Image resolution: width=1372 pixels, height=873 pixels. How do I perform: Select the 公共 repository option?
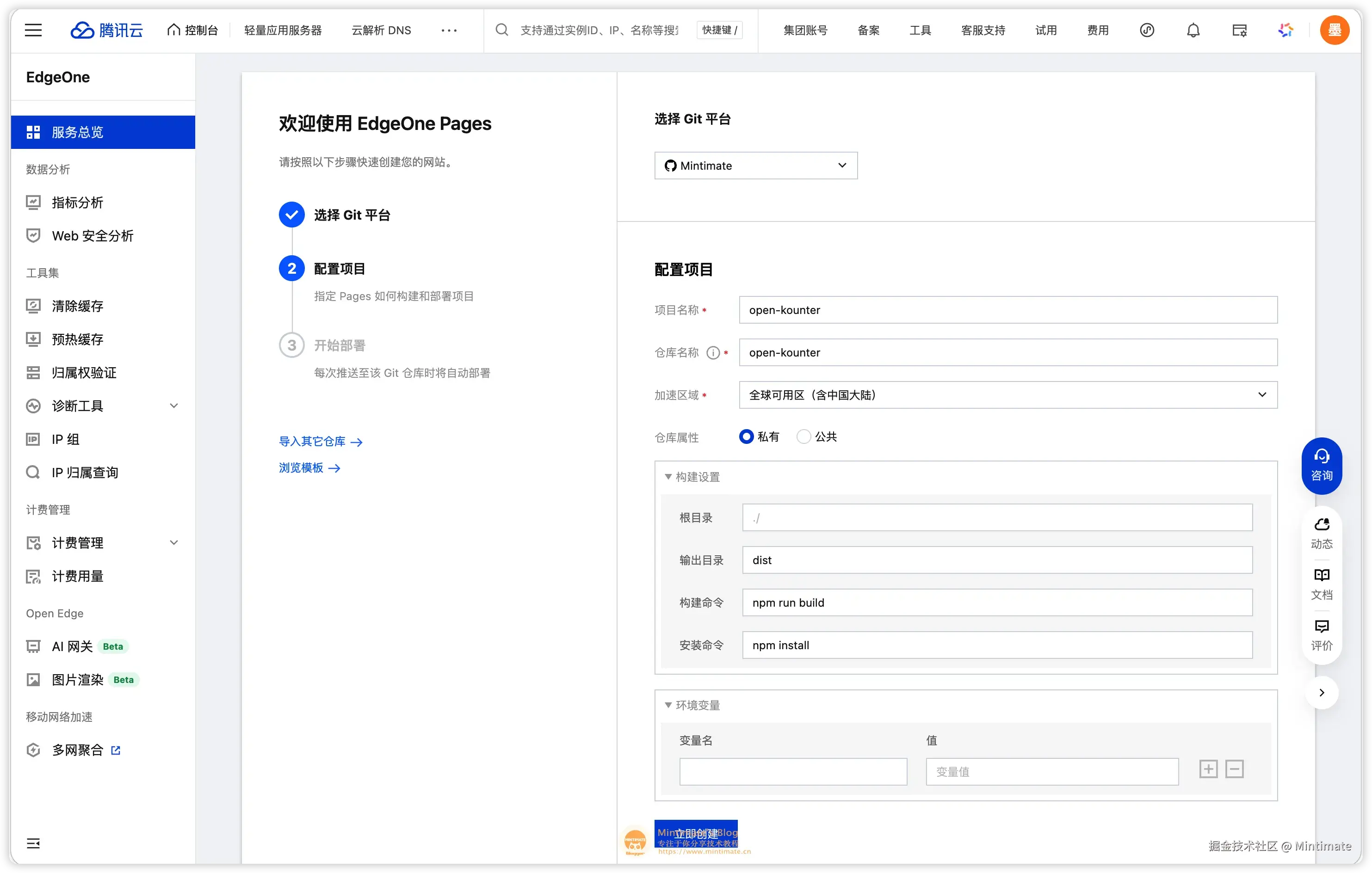pos(804,436)
